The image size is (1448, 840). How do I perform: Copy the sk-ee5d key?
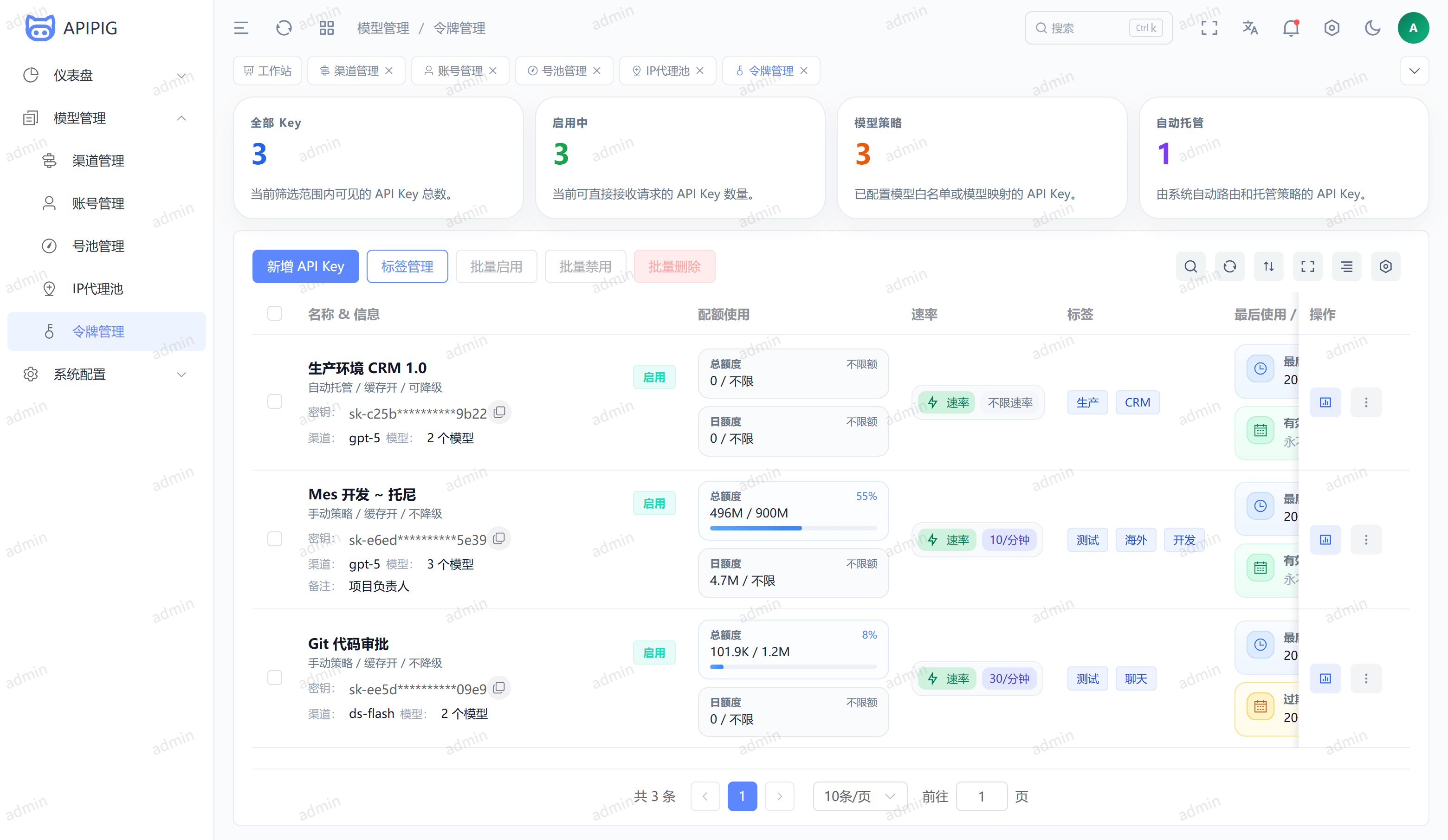click(x=500, y=688)
